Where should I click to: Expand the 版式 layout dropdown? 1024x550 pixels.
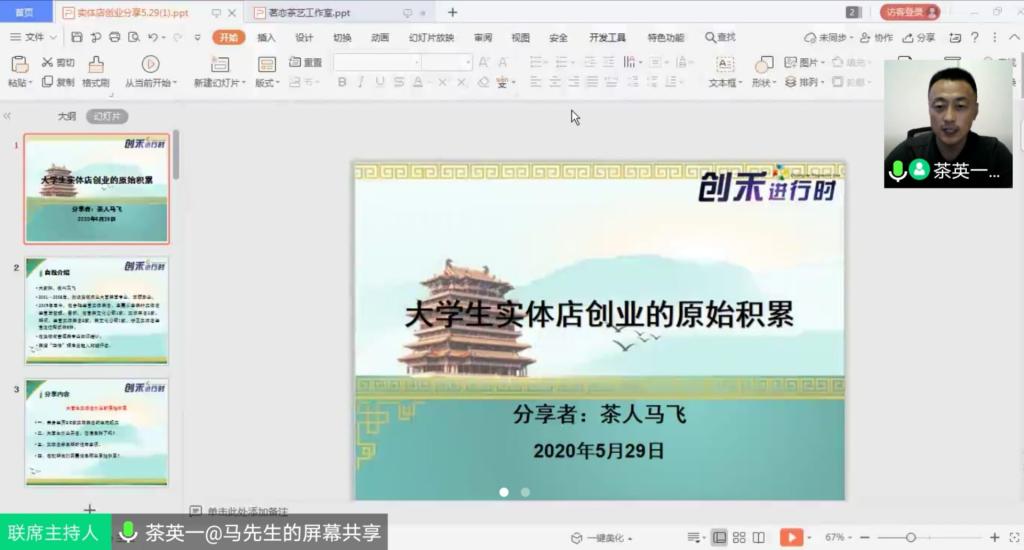pos(266,83)
